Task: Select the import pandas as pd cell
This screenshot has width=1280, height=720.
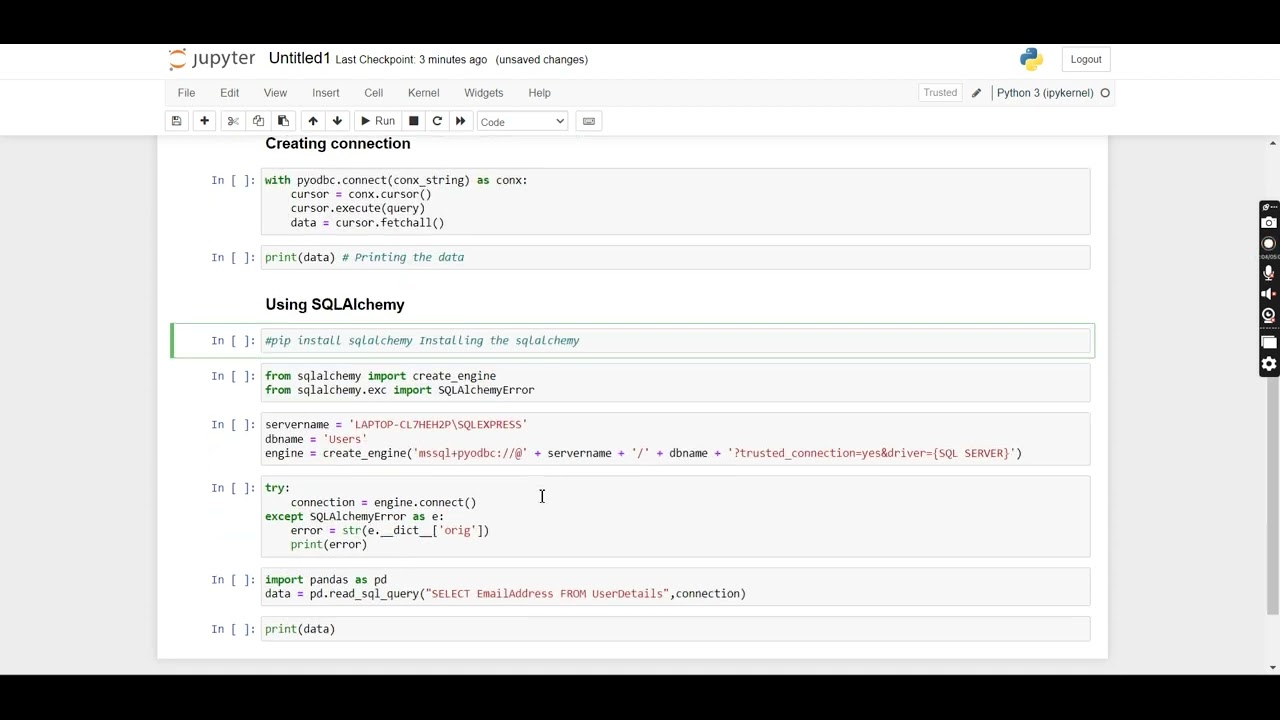Action: pyautogui.click(x=675, y=587)
